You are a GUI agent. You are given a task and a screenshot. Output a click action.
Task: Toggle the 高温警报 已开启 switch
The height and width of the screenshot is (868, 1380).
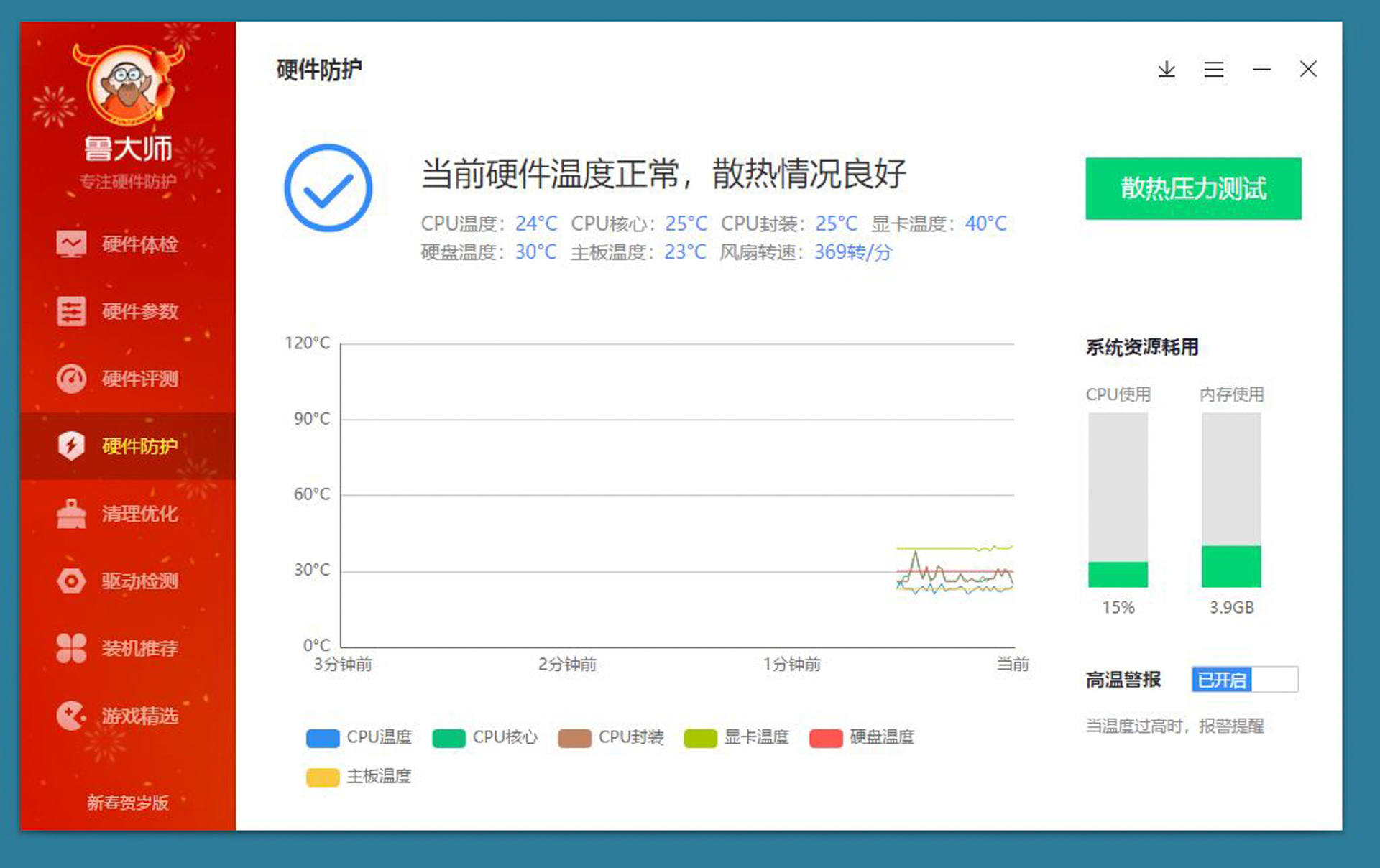pos(1245,679)
